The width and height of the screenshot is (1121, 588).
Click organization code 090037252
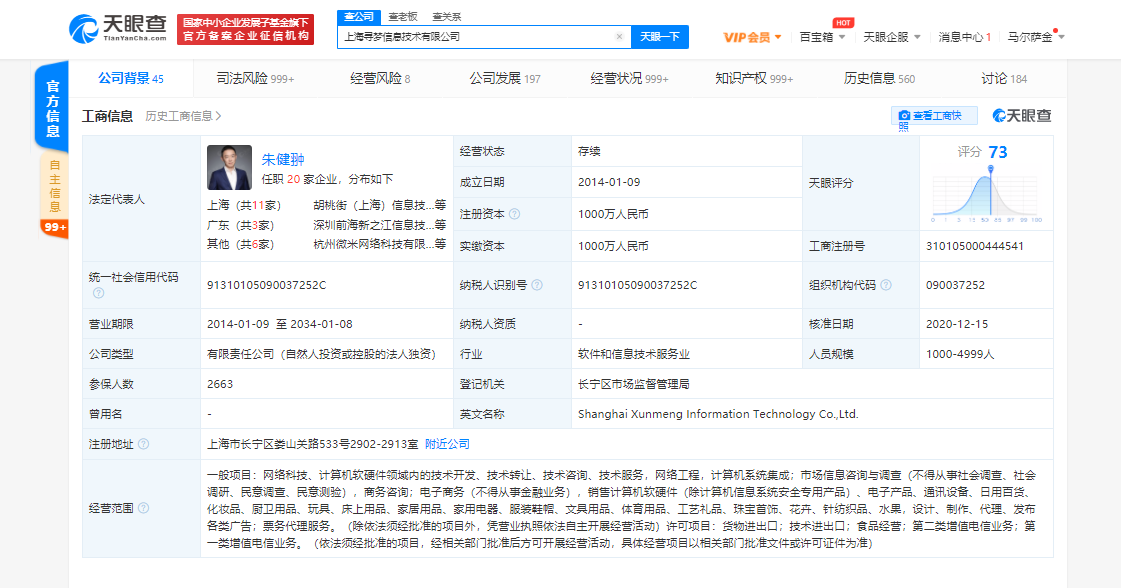coord(955,285)
